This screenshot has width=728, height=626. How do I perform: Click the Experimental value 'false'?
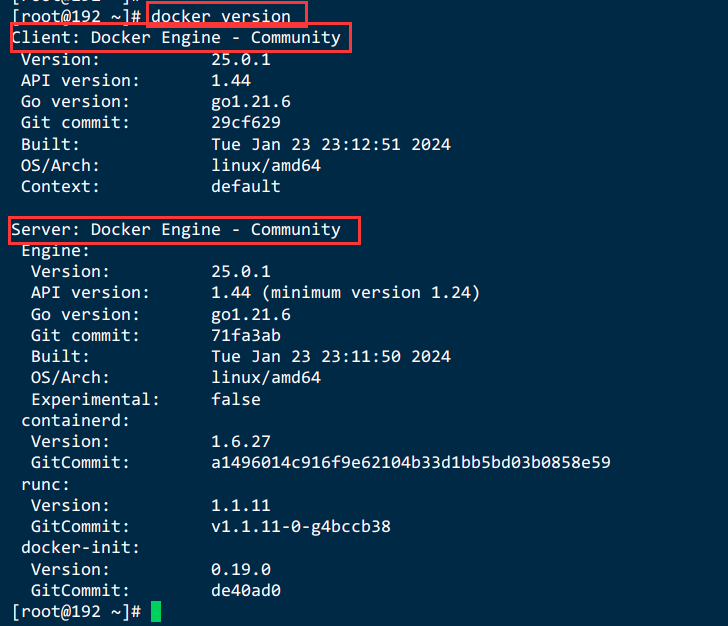(236, 399)
